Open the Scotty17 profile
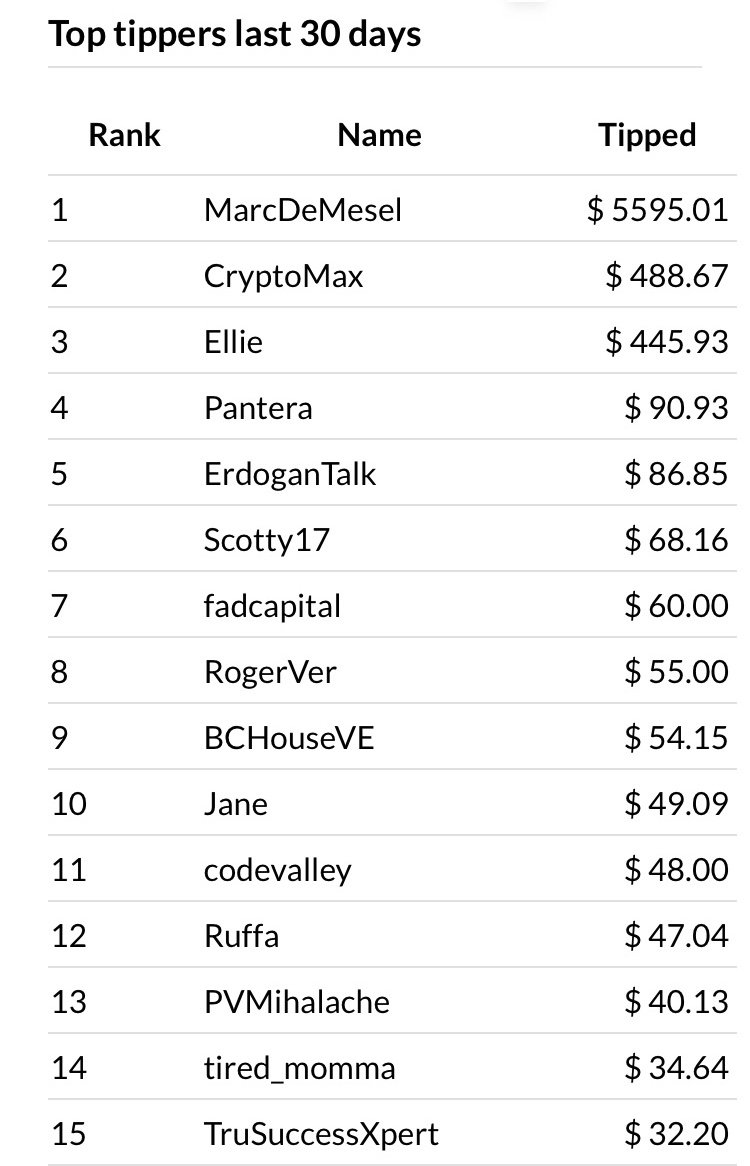The width and height of the screenshot is (750, 1166). (x=266, y=541)
